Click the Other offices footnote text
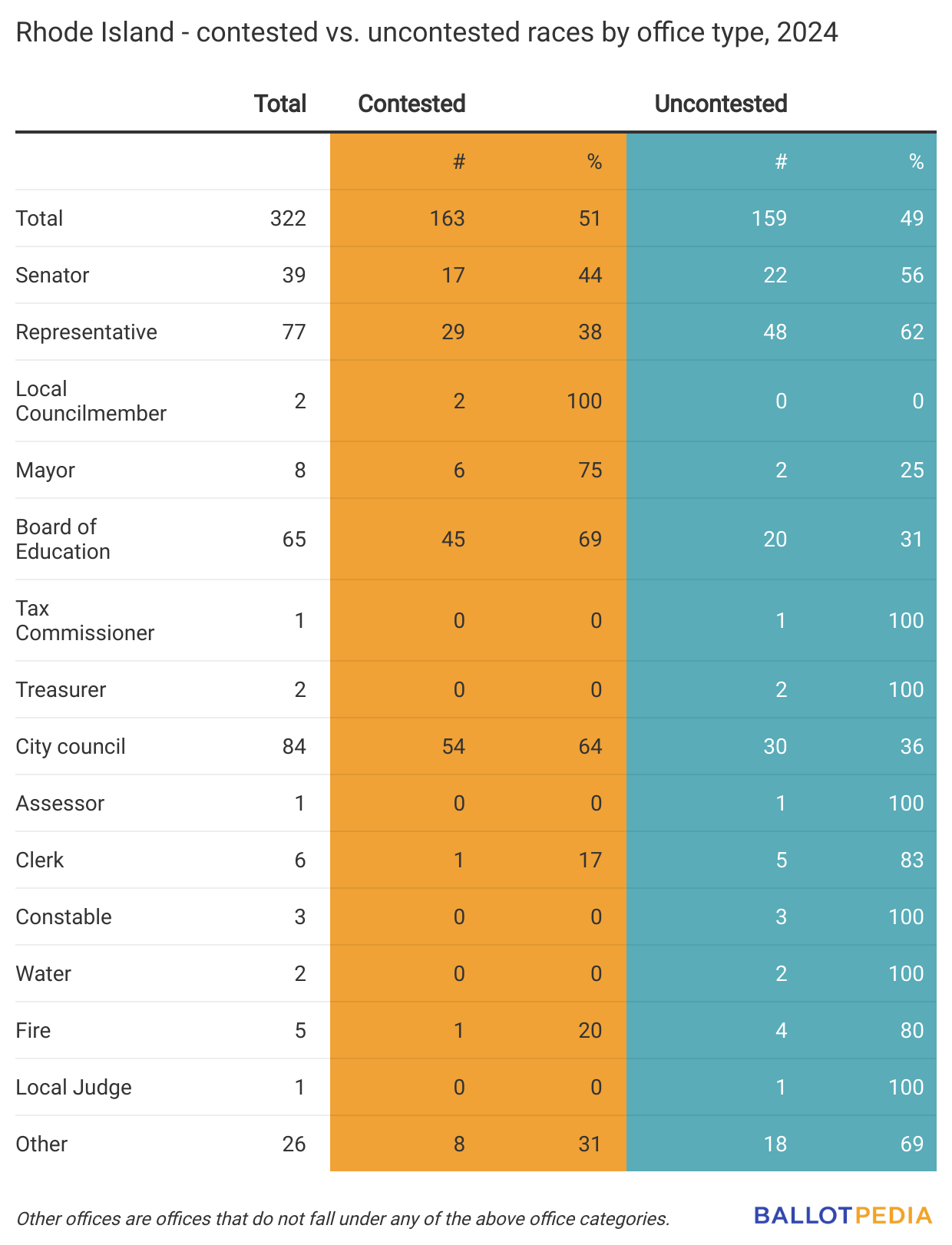 click(342, 1218)
